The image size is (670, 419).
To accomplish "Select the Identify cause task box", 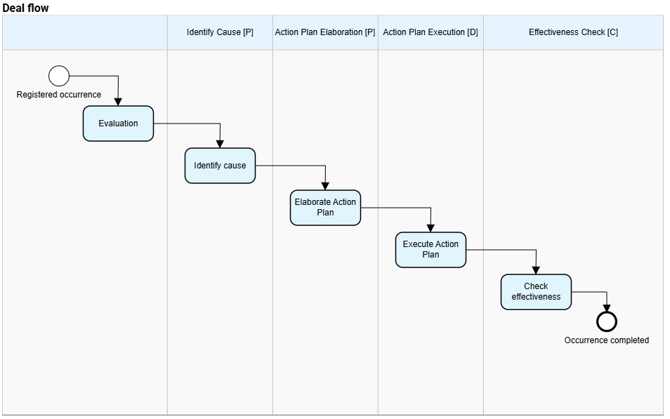I will [x=220, y=165].
